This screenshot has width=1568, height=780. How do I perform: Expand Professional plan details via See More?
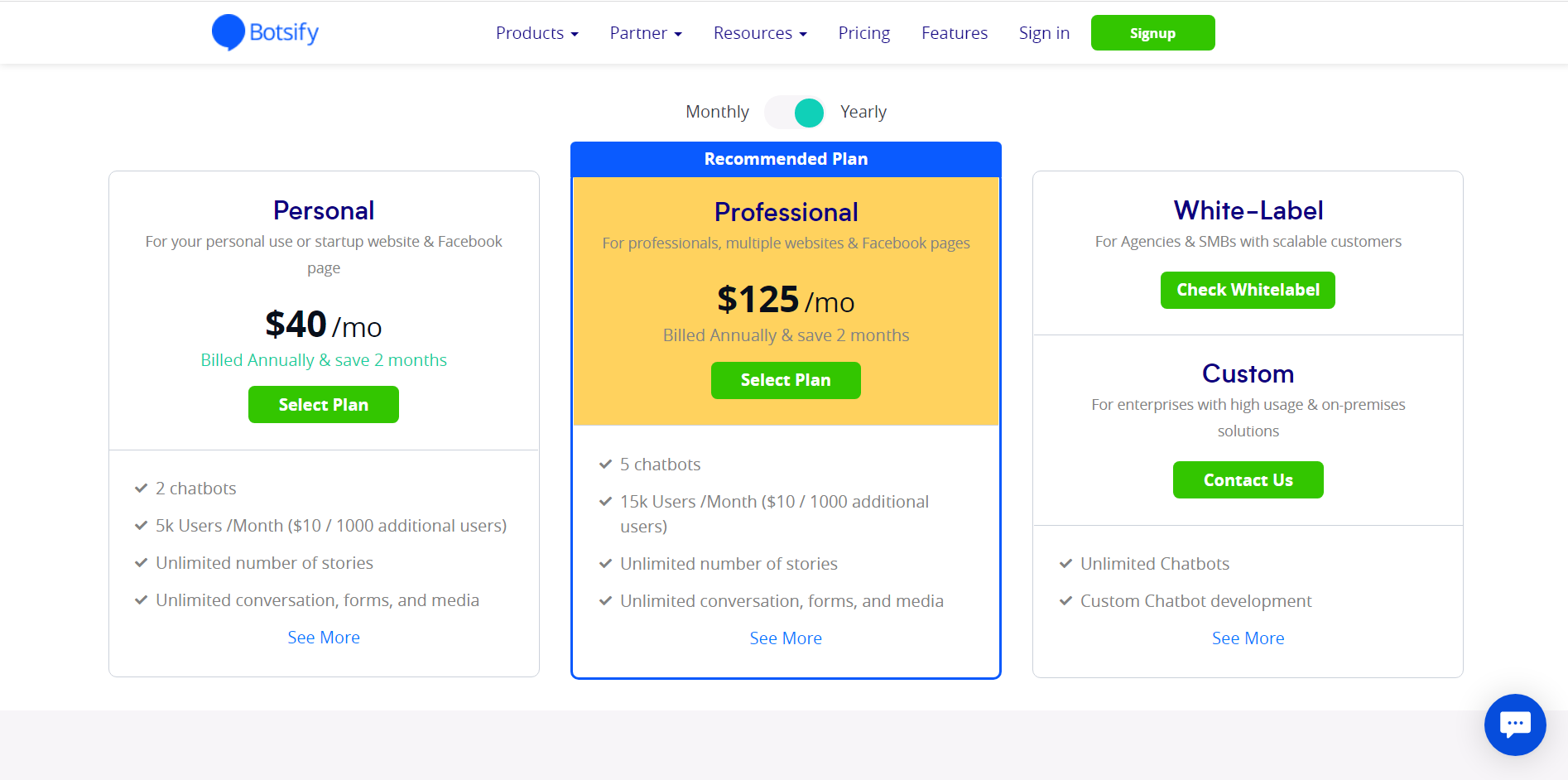(x=785, y=638)
